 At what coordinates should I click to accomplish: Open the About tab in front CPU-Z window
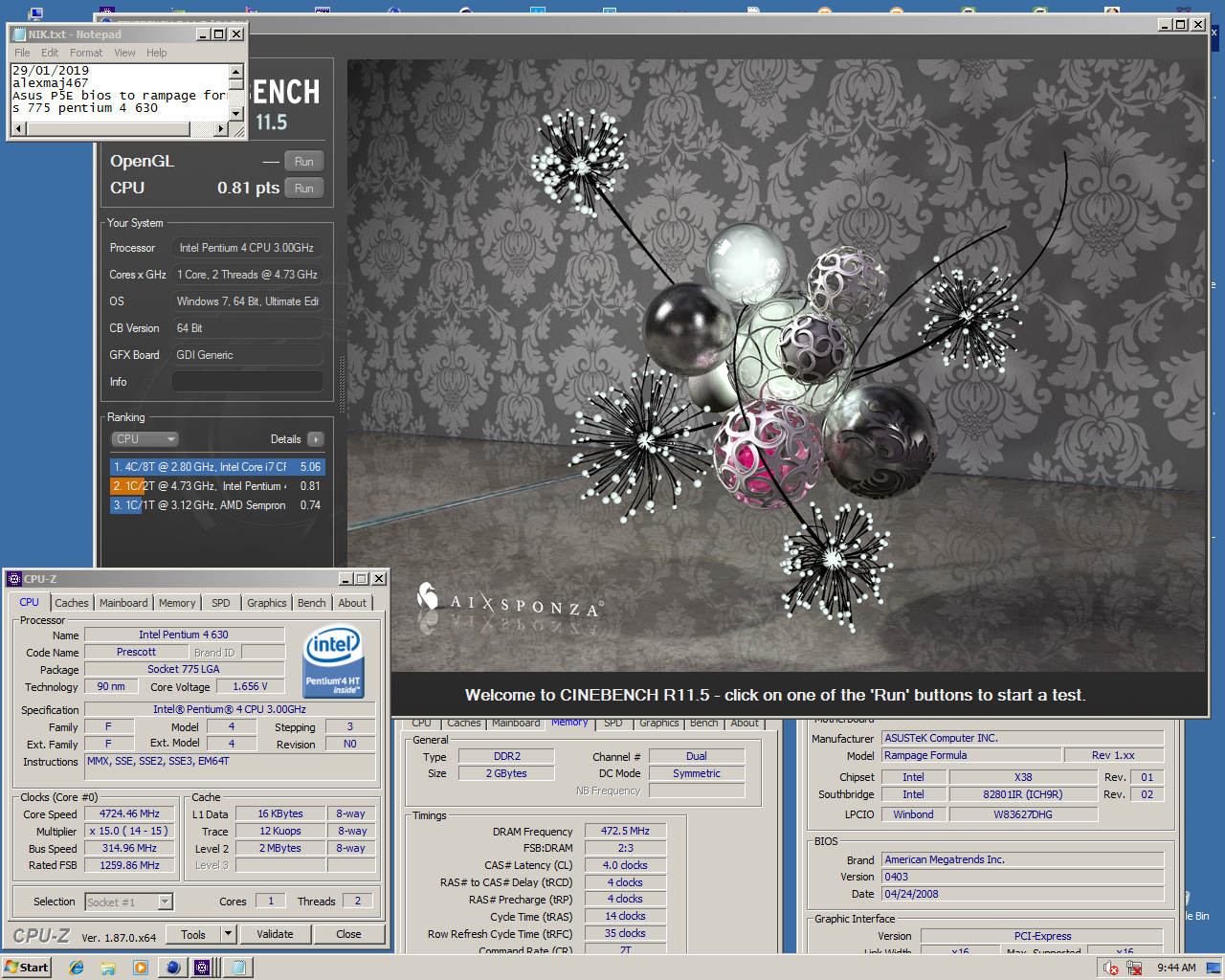coord(352,603)
